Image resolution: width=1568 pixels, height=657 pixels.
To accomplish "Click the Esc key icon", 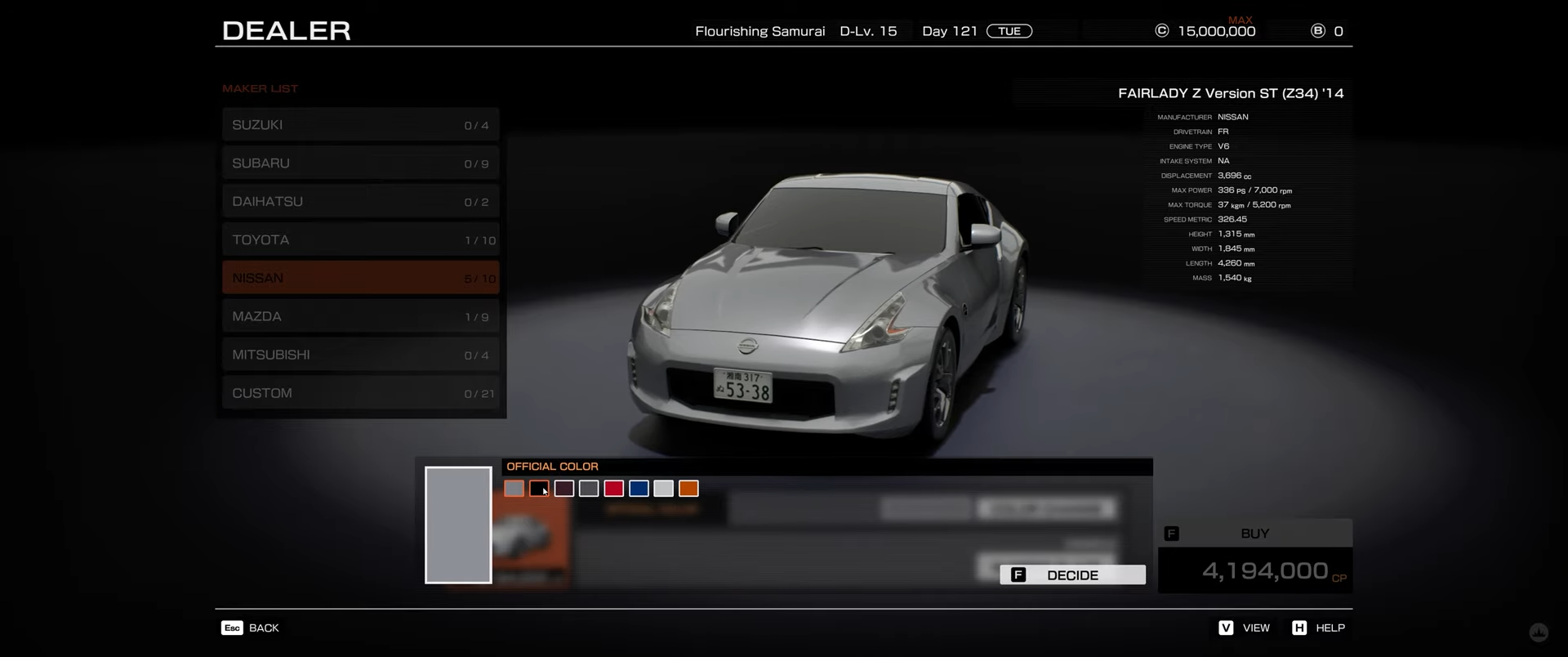I will click(232, 628).
